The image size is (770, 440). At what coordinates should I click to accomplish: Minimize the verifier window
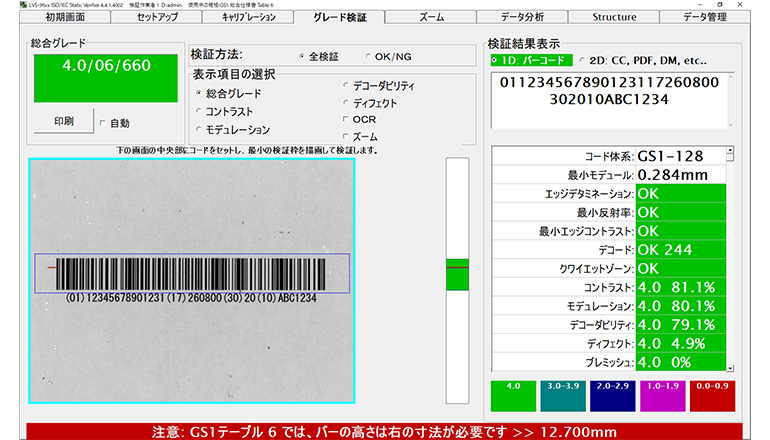click(x=699, y=4)
